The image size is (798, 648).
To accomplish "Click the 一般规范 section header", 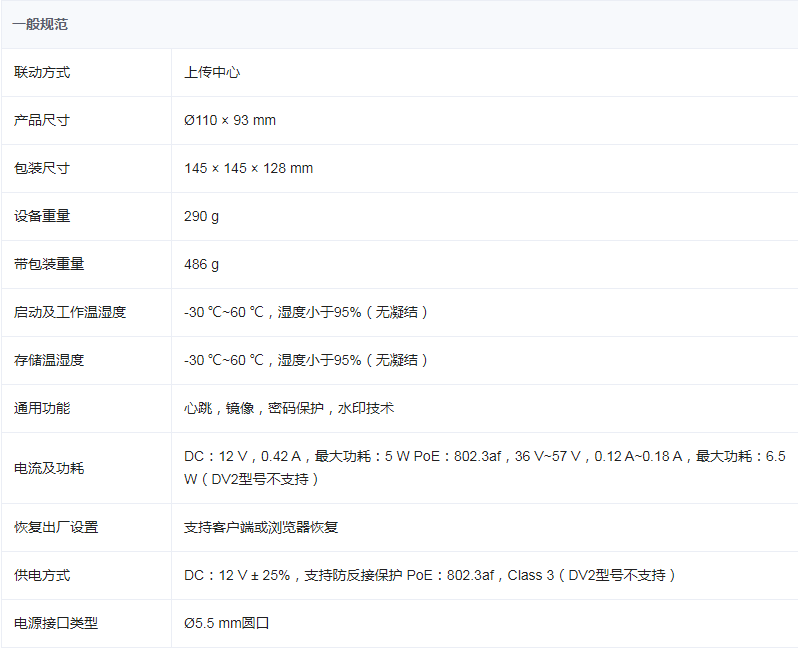I will tap(40, 24).
